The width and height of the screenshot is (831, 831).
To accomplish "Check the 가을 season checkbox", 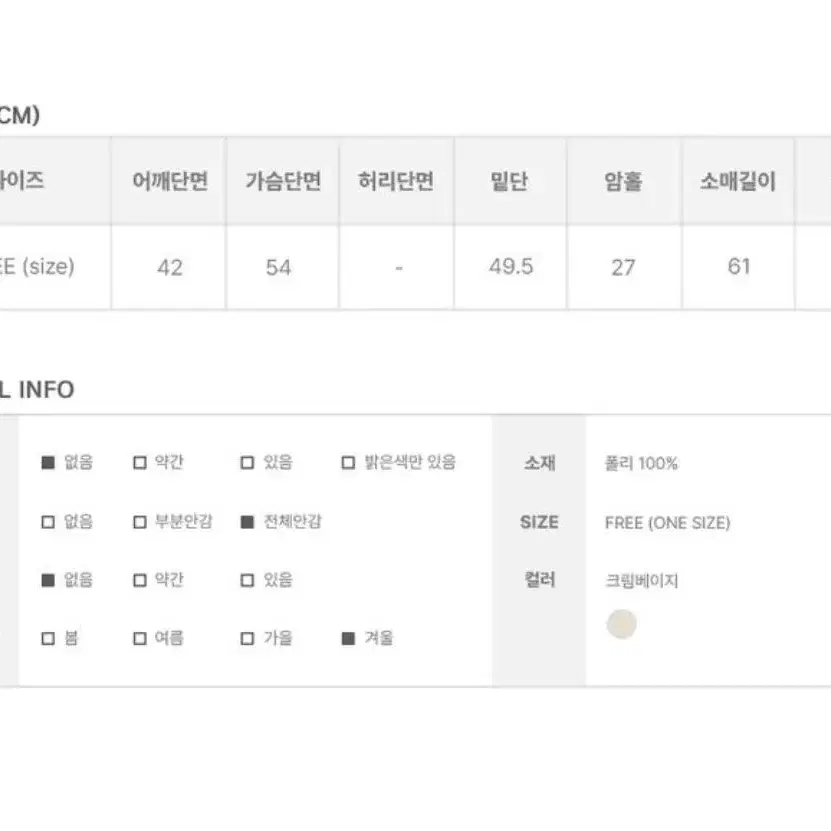I will (247, 639).
